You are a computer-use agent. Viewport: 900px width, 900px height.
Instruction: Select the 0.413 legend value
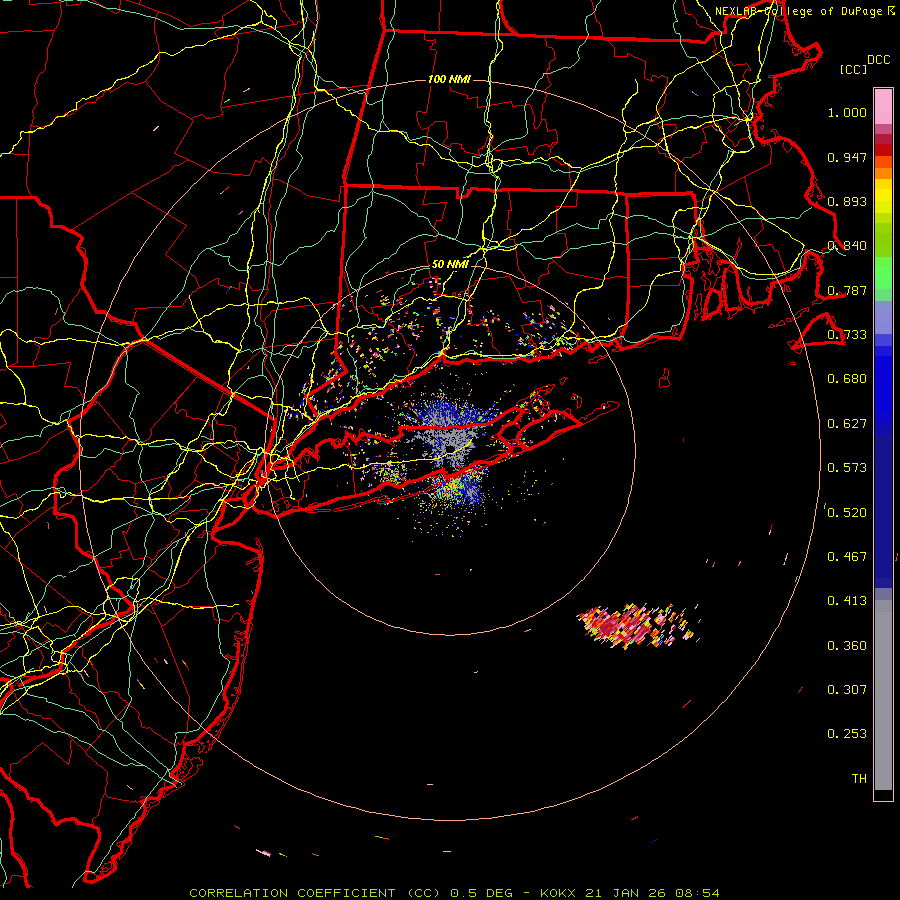click(x=847, y=601)
